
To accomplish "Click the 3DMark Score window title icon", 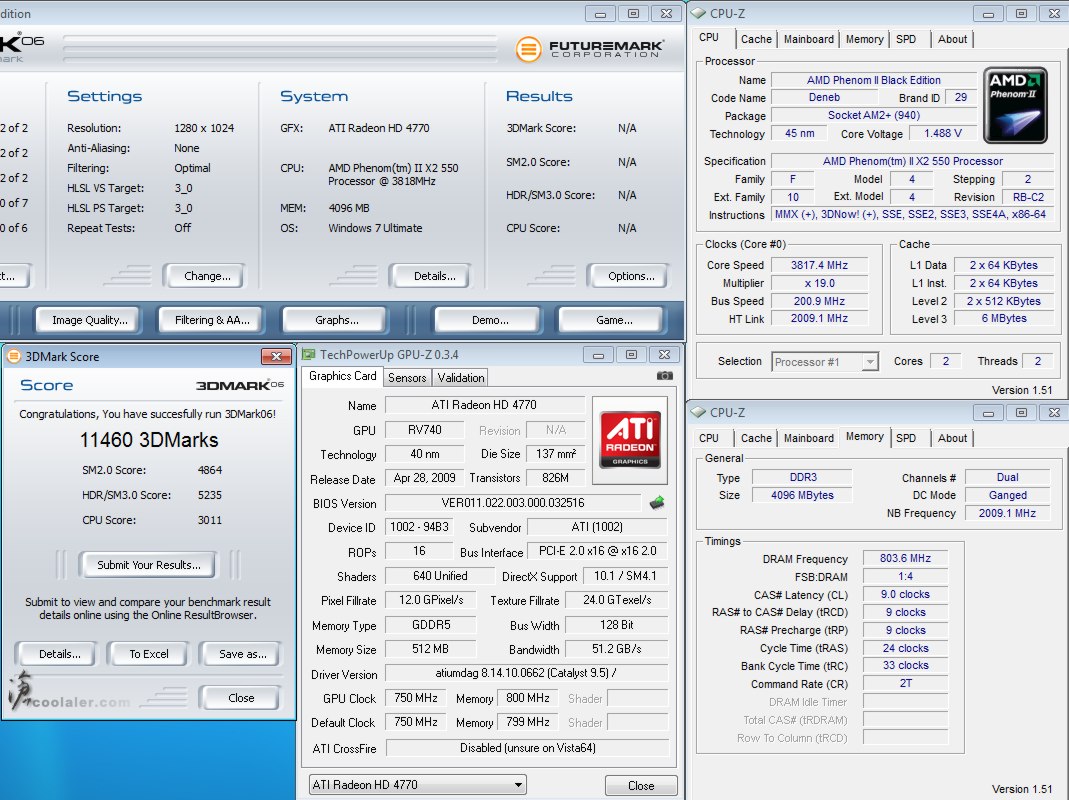I will pos(13,356).
